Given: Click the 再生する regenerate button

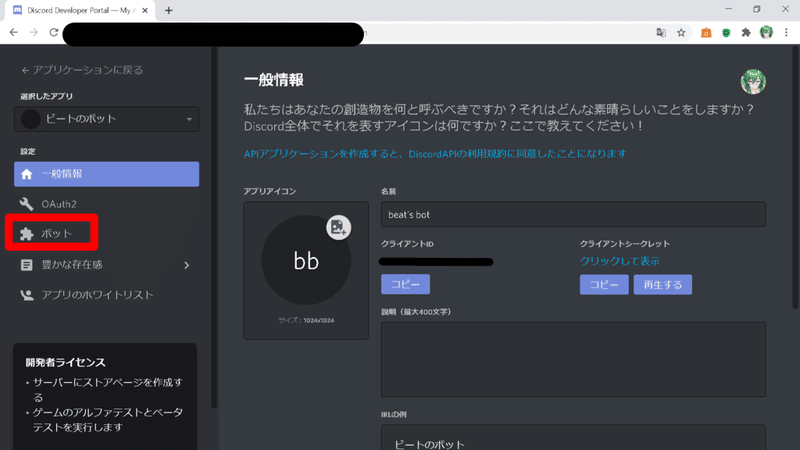Looking at the screenshot, I should pyautogui.click(x=663, y=285).
